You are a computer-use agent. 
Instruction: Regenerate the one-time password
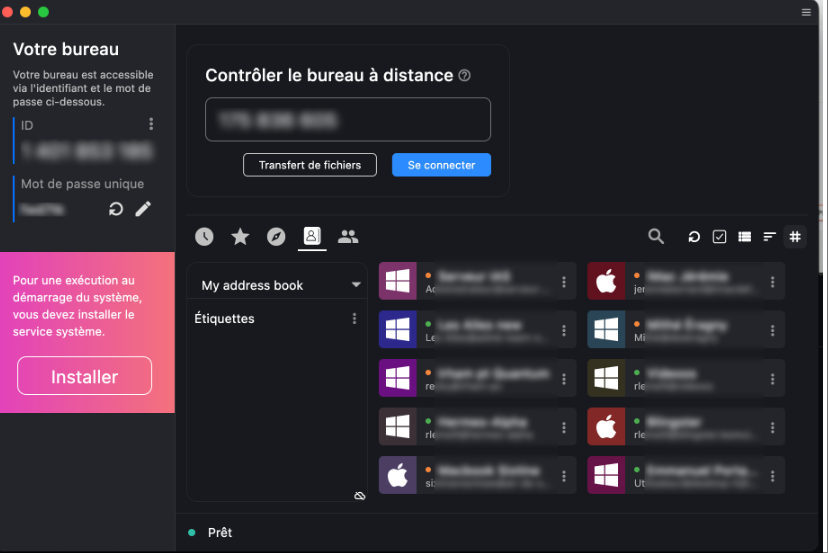116,209
